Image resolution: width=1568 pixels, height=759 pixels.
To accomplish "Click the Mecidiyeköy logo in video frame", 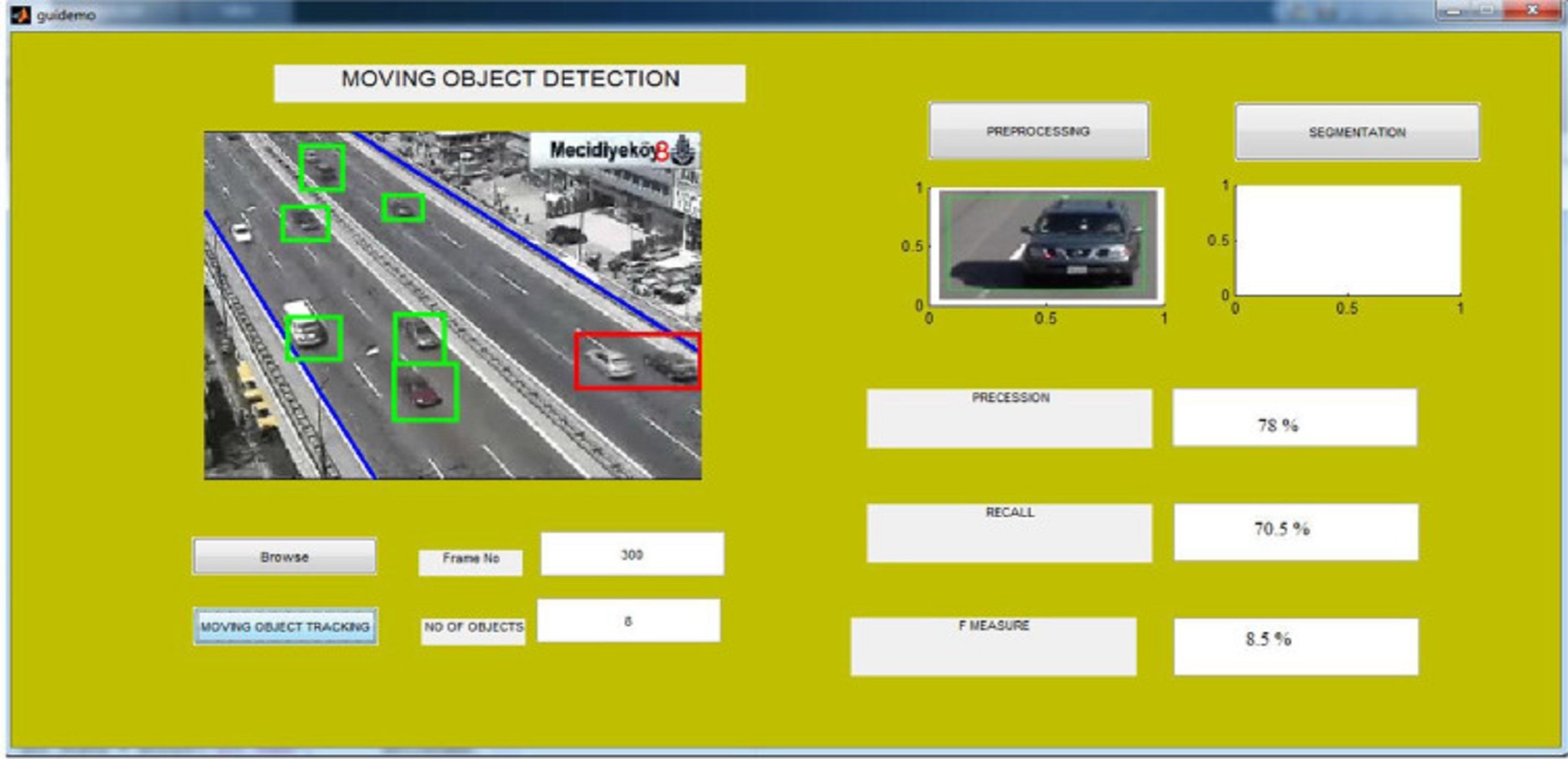I will [x=615, y=151].
